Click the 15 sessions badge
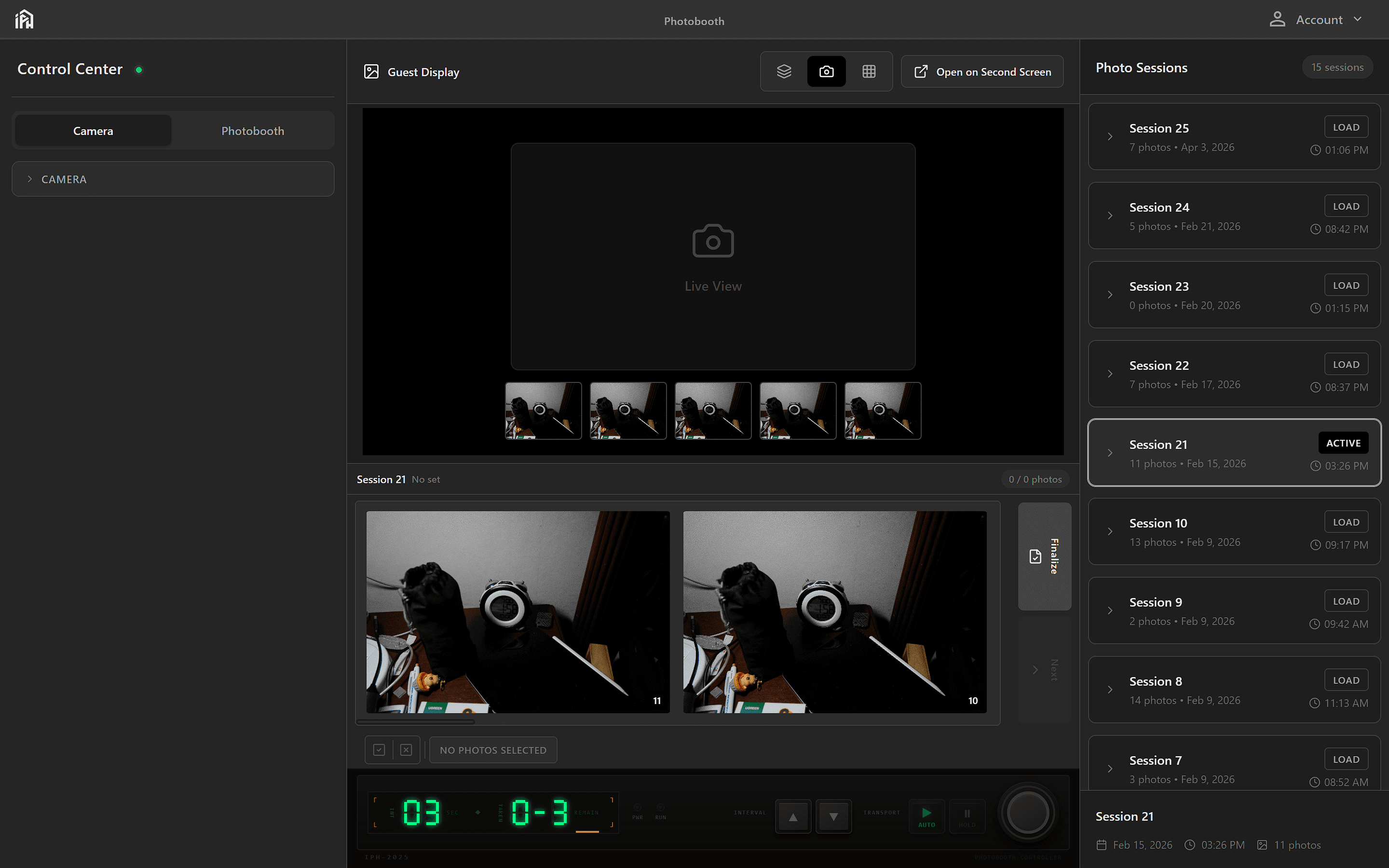This screenshot has width=1389, height=868. pyautogui.click(x=1337, y=67)
